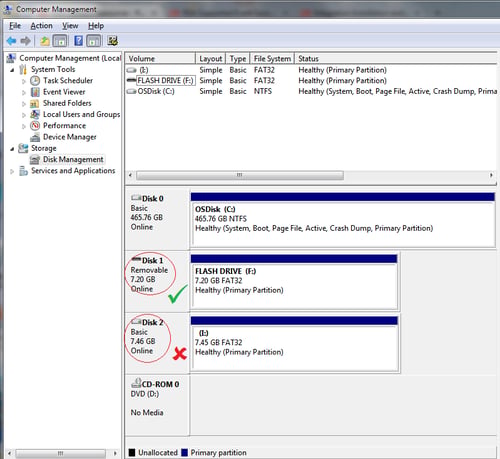Select the FLASH DRIVE (F:) volume row

pyautogui.click(x=312, y=81)
